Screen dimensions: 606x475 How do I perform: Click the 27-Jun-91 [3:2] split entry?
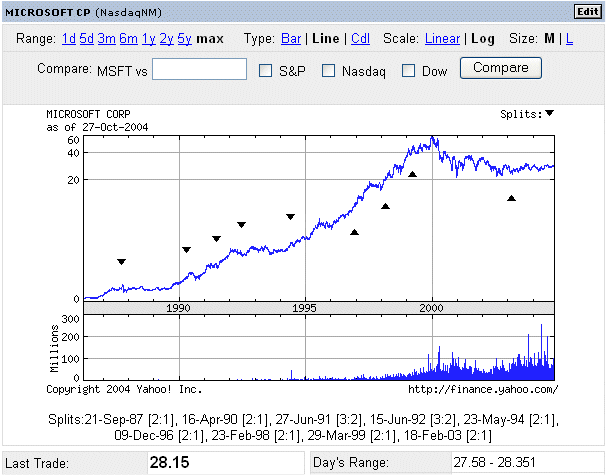319,419
